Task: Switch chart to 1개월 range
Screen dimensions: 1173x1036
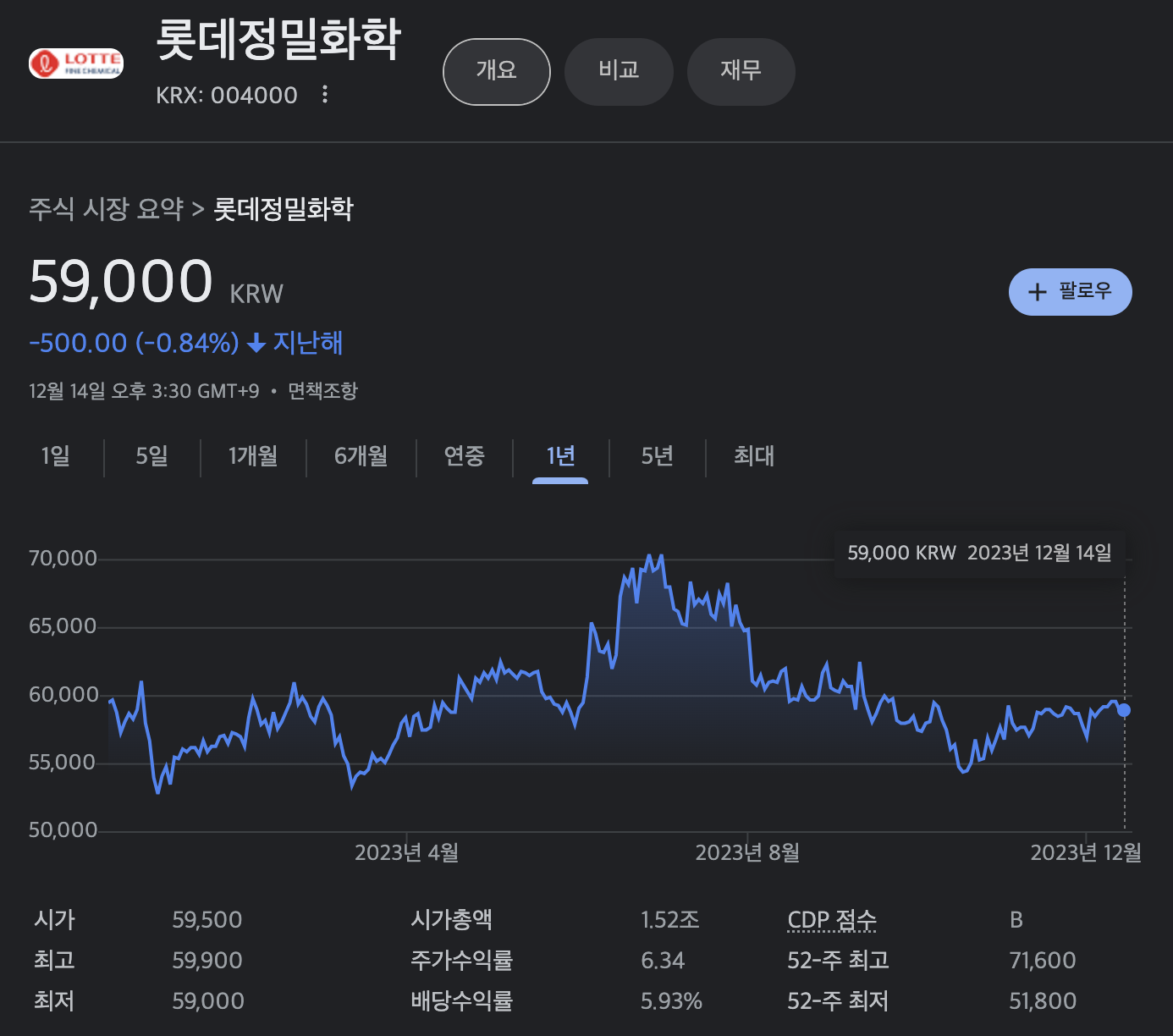Action: point(253,456)
